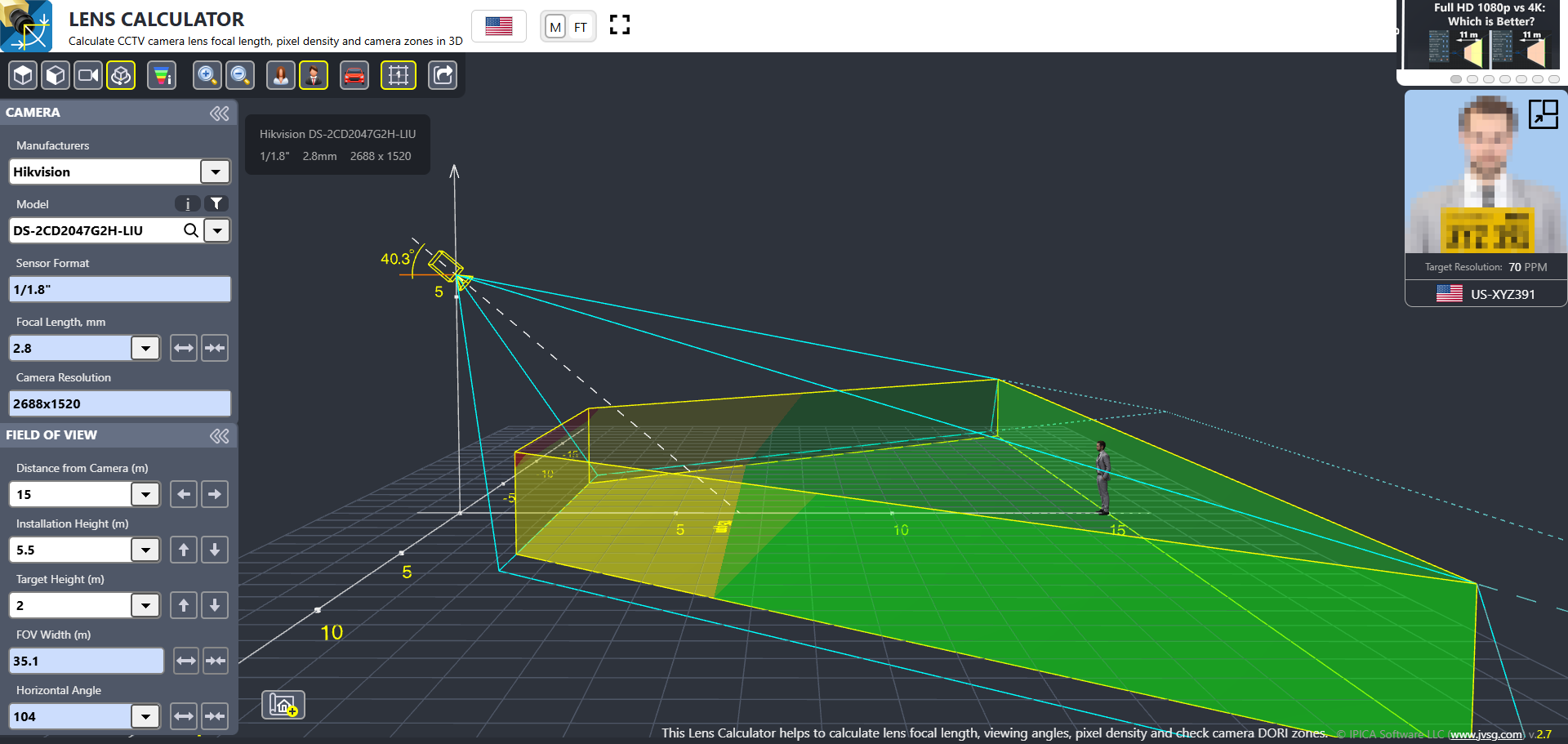Open the www.jvsg.com link

coord(1486,734)
